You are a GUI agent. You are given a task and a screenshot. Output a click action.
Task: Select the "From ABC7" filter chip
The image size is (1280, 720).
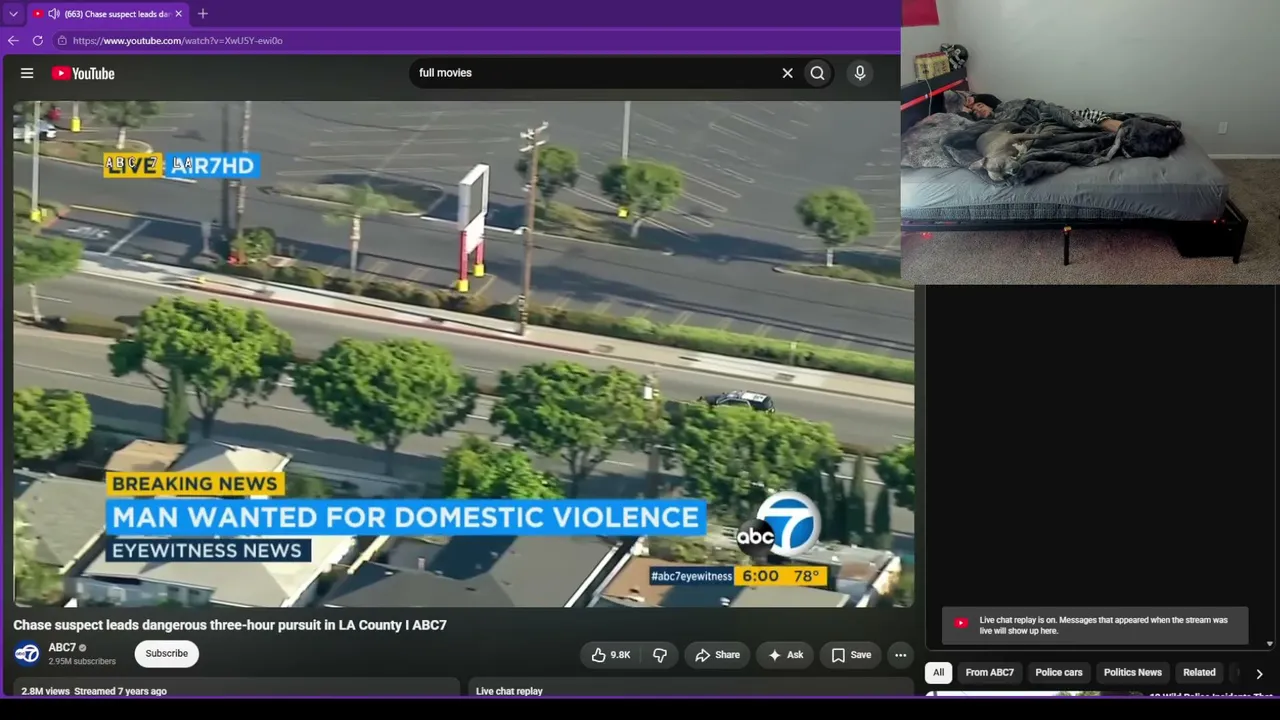pos(990,673)
